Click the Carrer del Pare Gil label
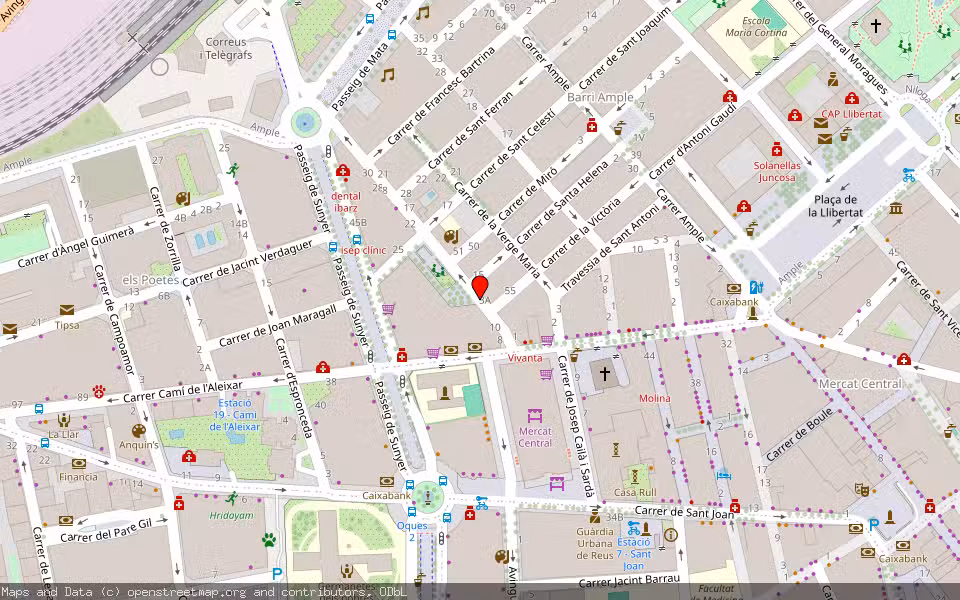The height and width of the screenshot is (600, 960). coord(106,531)
